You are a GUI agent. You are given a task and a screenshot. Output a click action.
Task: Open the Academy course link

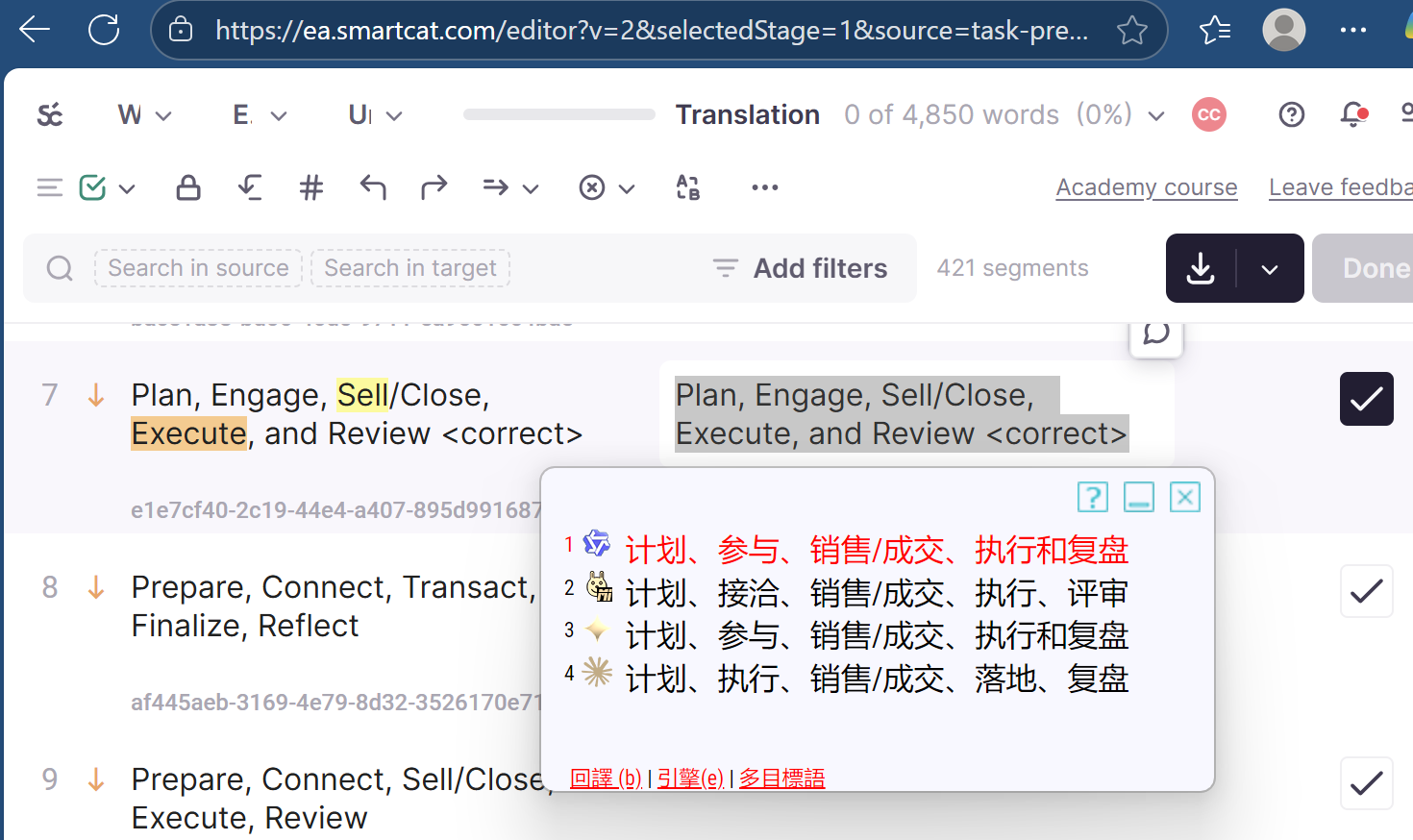tap(1146, 187)
